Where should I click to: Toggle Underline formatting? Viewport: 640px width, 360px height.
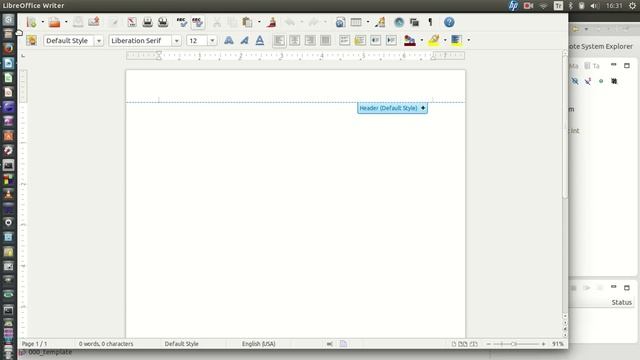260,40
